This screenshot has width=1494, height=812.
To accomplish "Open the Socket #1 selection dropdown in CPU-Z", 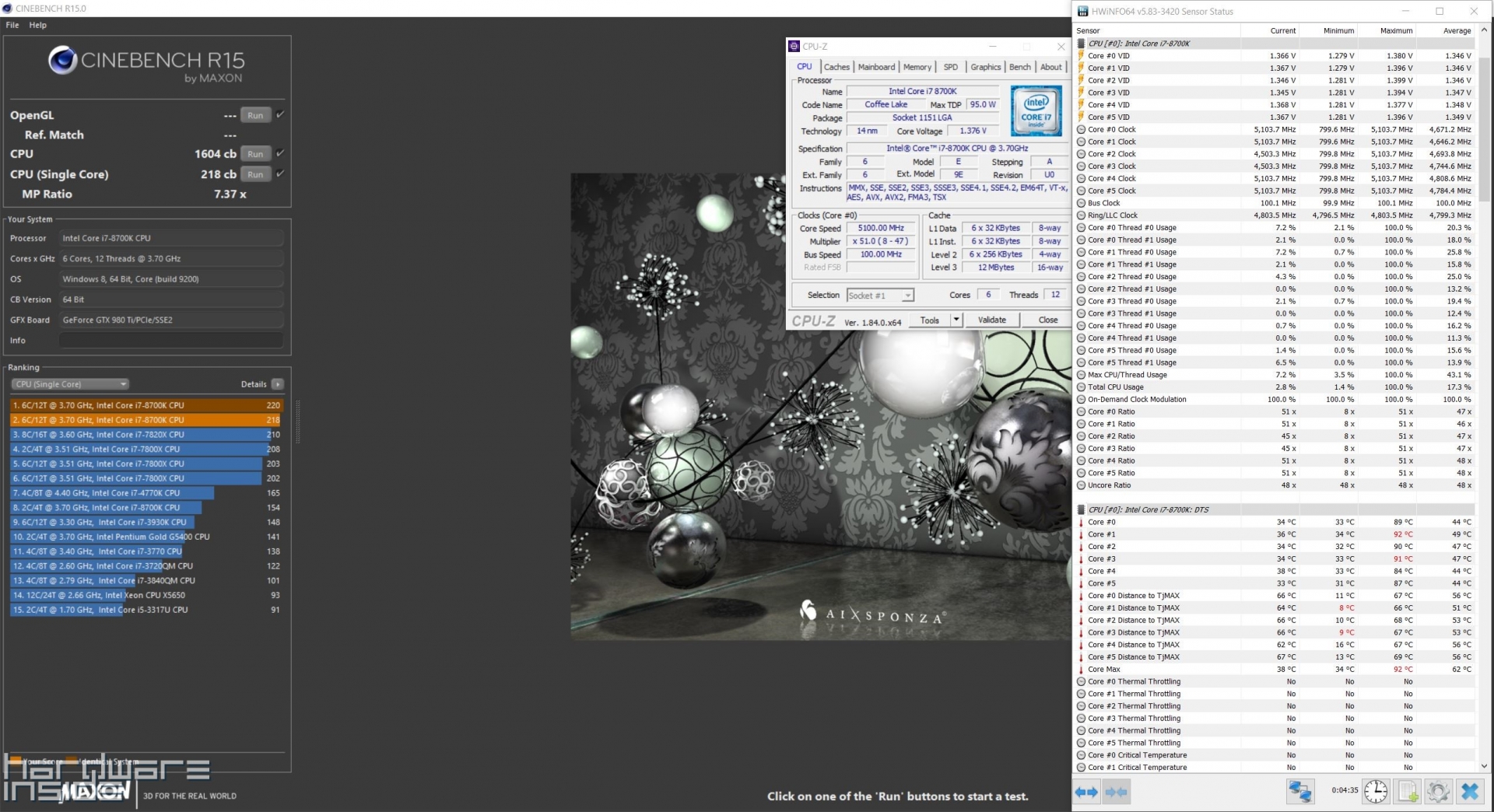I will coord(880,296).
